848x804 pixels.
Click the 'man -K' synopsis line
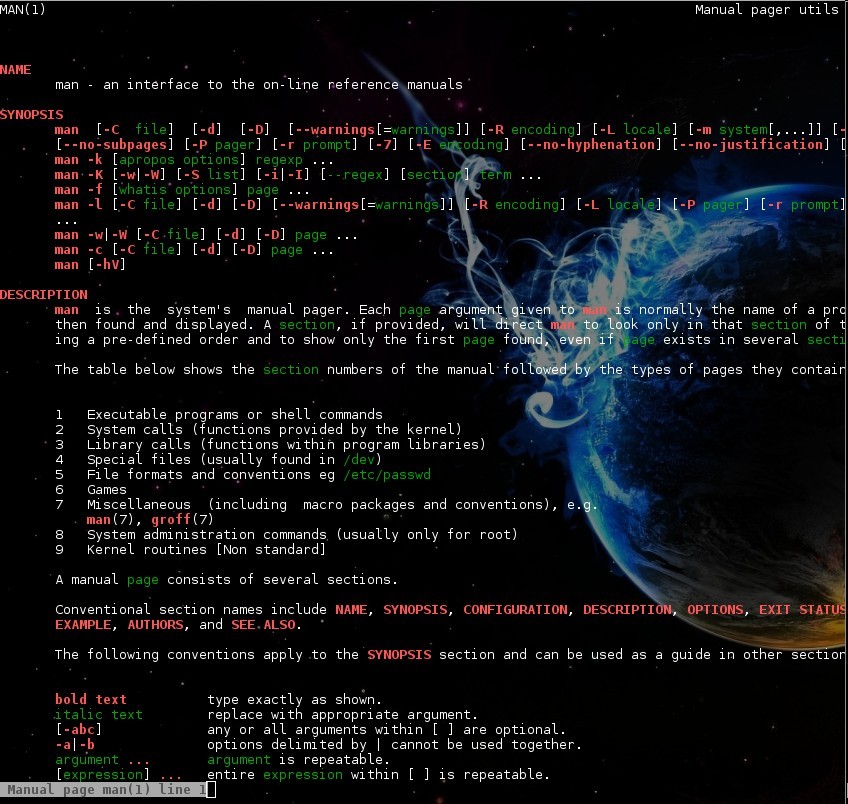coord(298,175)
